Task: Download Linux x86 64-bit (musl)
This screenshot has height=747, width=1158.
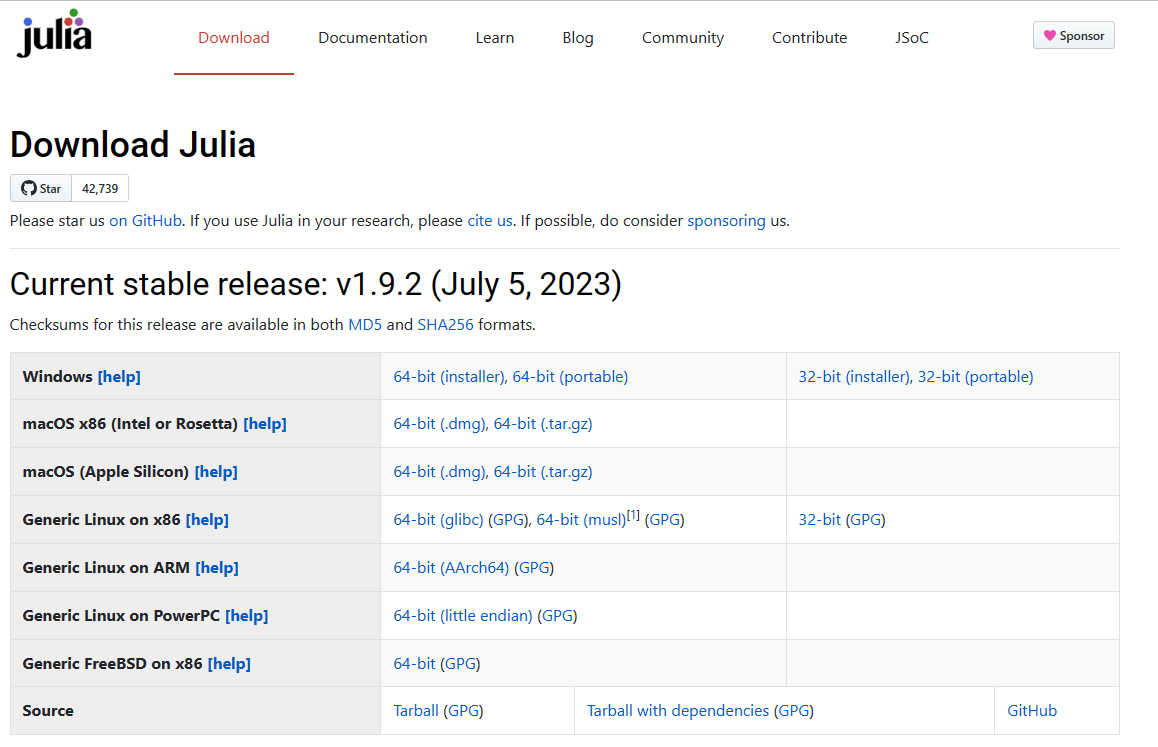Action: (x=581, y=520)
